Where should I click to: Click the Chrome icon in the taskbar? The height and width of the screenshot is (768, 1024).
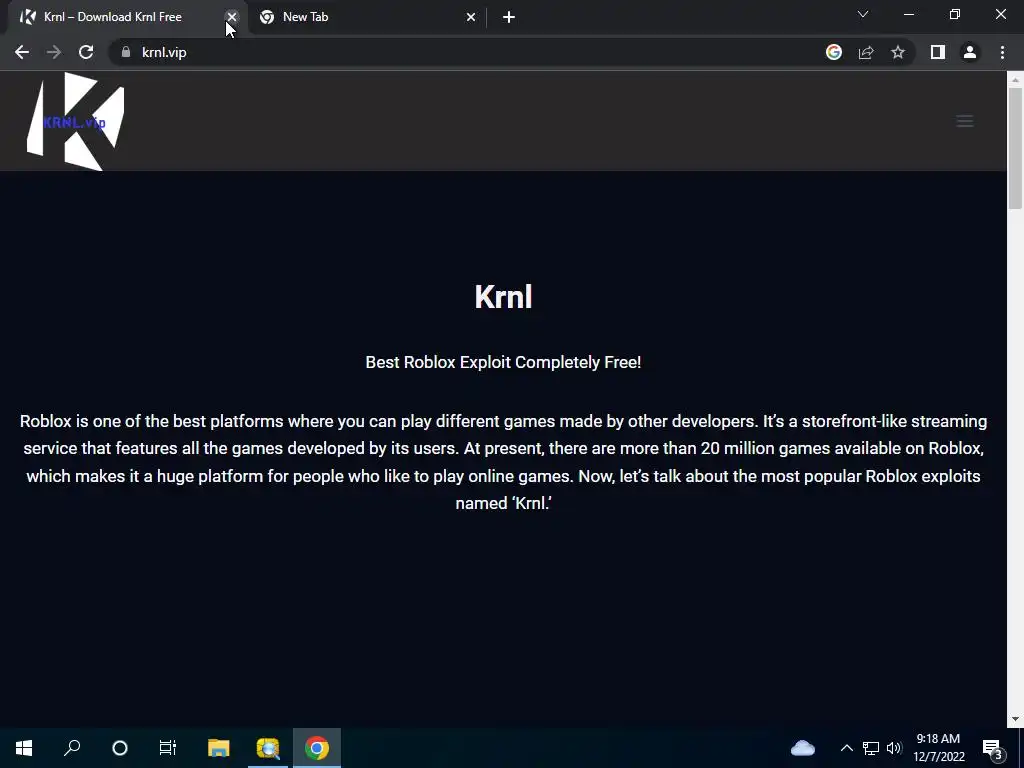317,748
